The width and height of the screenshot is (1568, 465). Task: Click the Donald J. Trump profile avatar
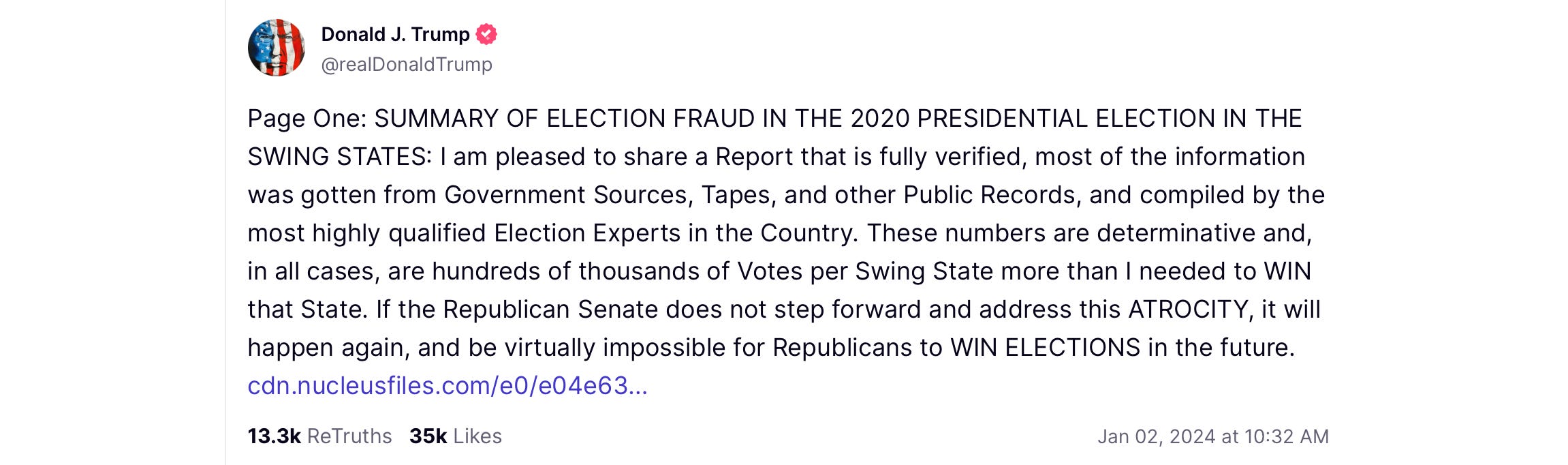(276, 48)
